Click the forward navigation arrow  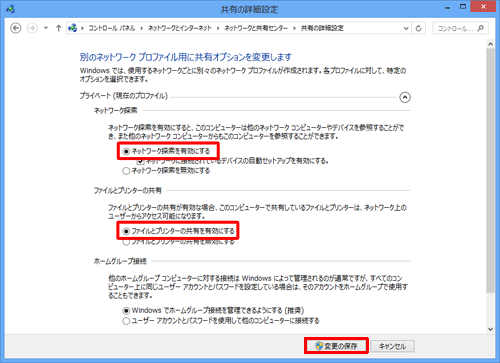pyautogui.click(x=32, y=28)
